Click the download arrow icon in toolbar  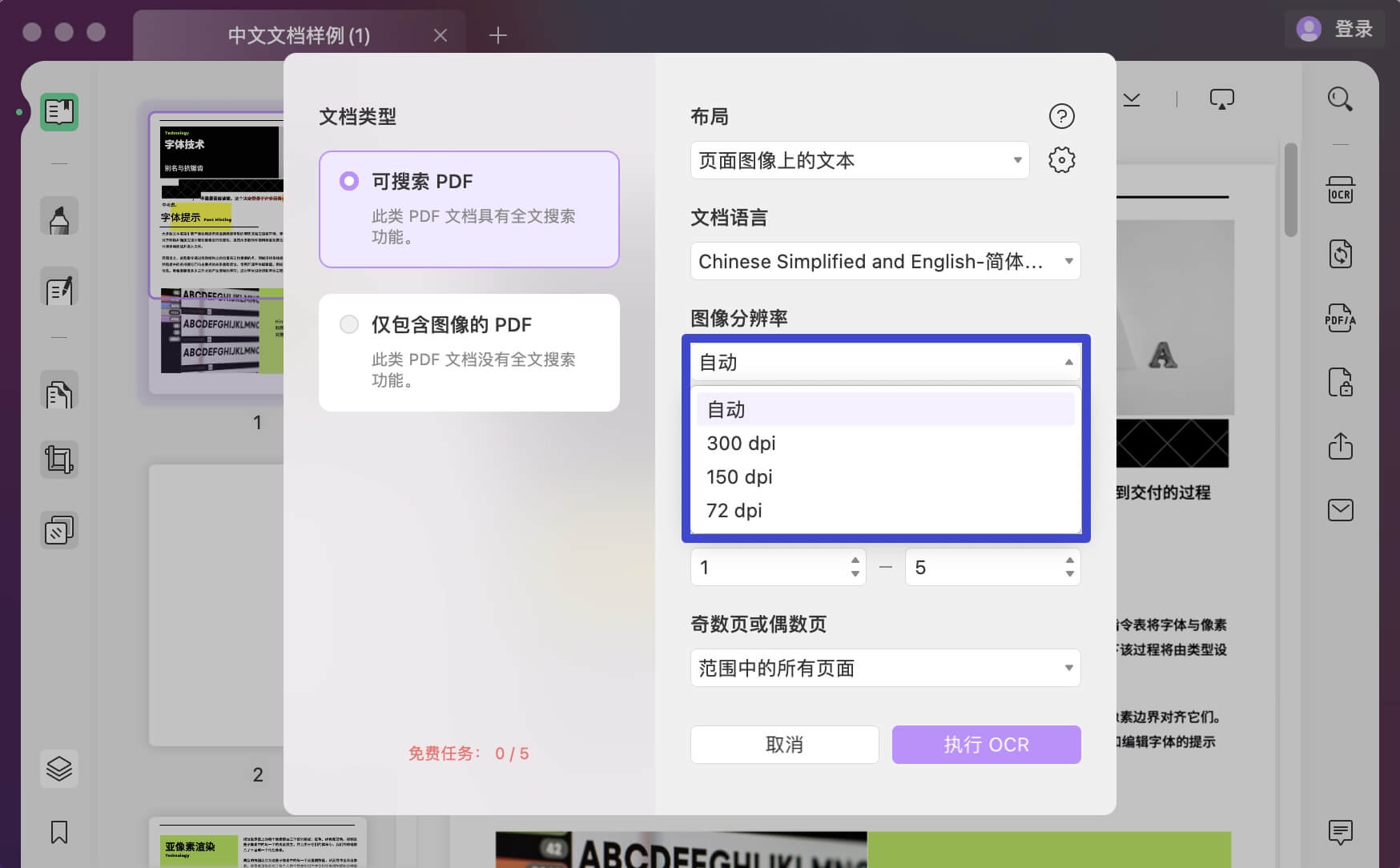(x=1132, y=99)
